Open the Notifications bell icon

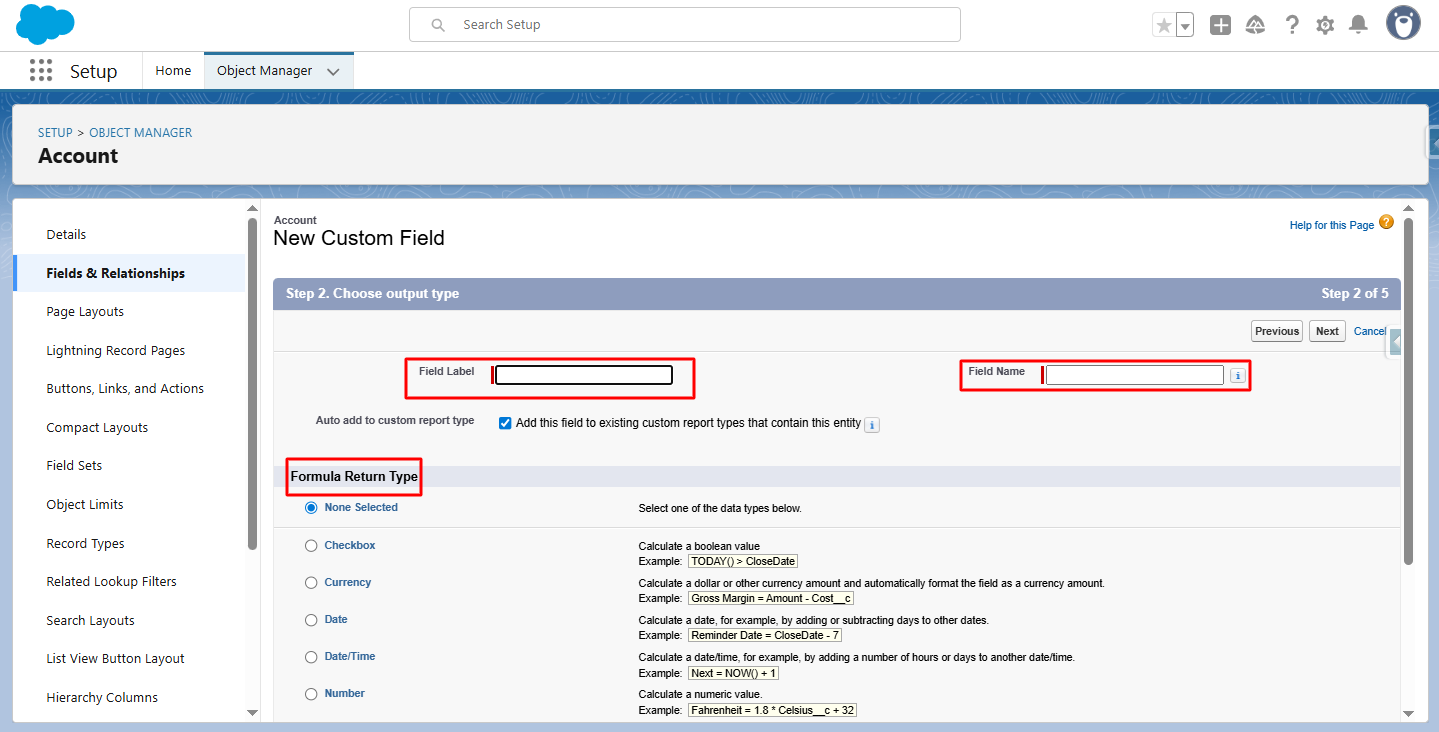[x=1358, y=25]
